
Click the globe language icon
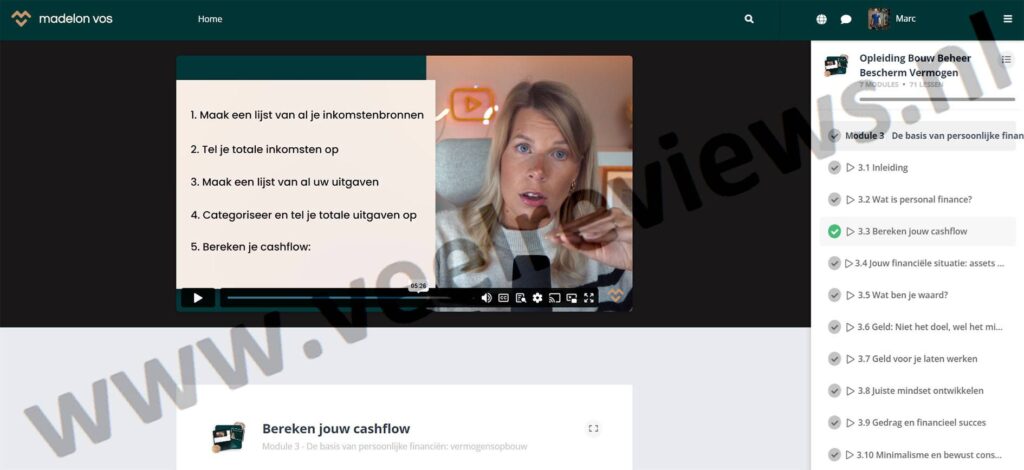coord(822,19)
